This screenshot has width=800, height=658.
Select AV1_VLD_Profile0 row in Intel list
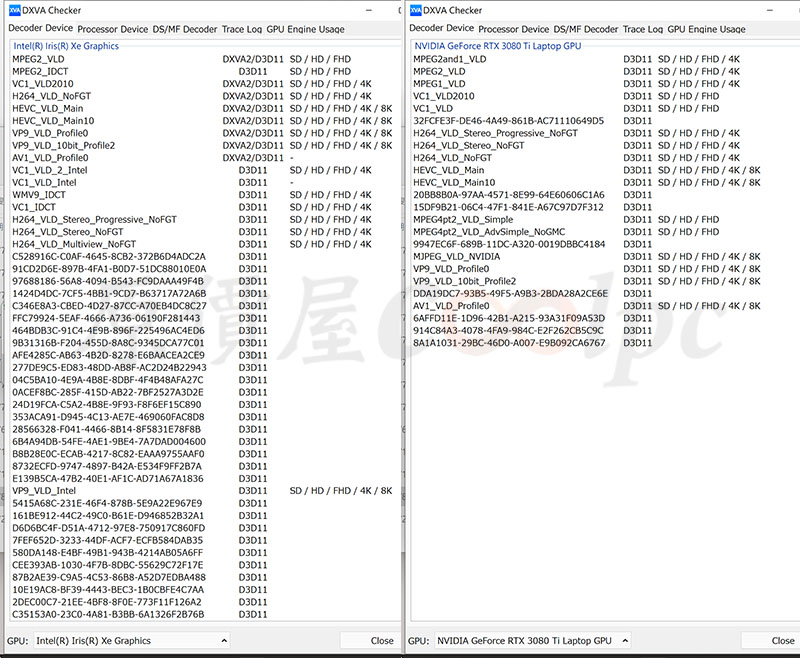(203, 158)
